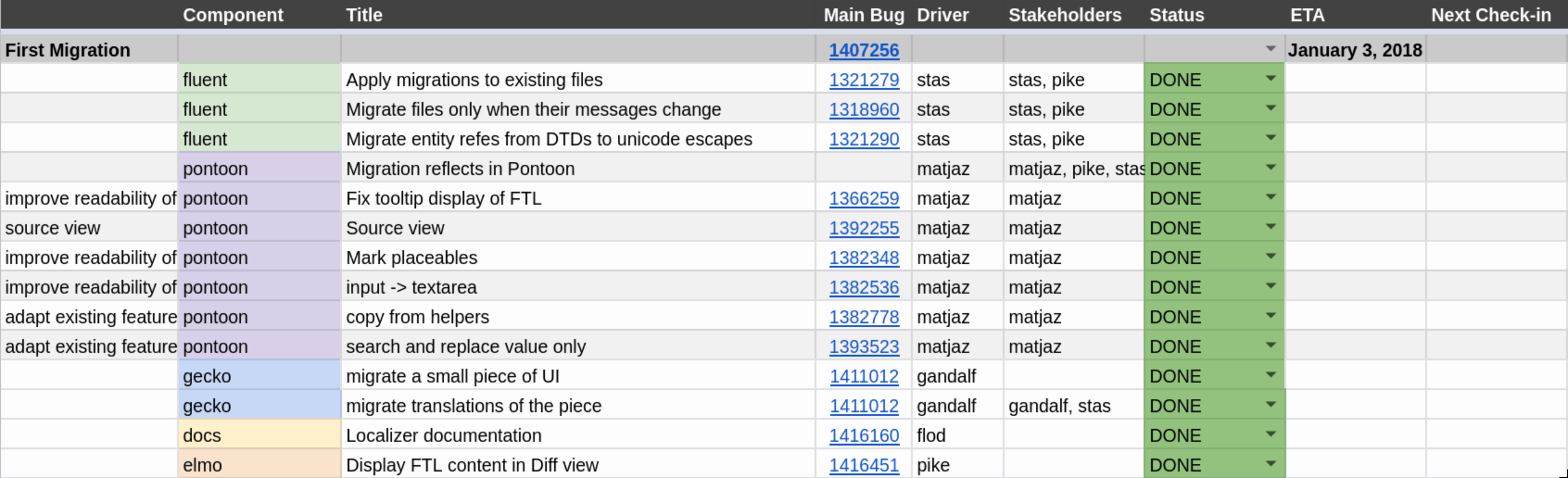Select the Component column header
The width and height of the screenshot is (1568, 478).
click(x=259, y=15)
